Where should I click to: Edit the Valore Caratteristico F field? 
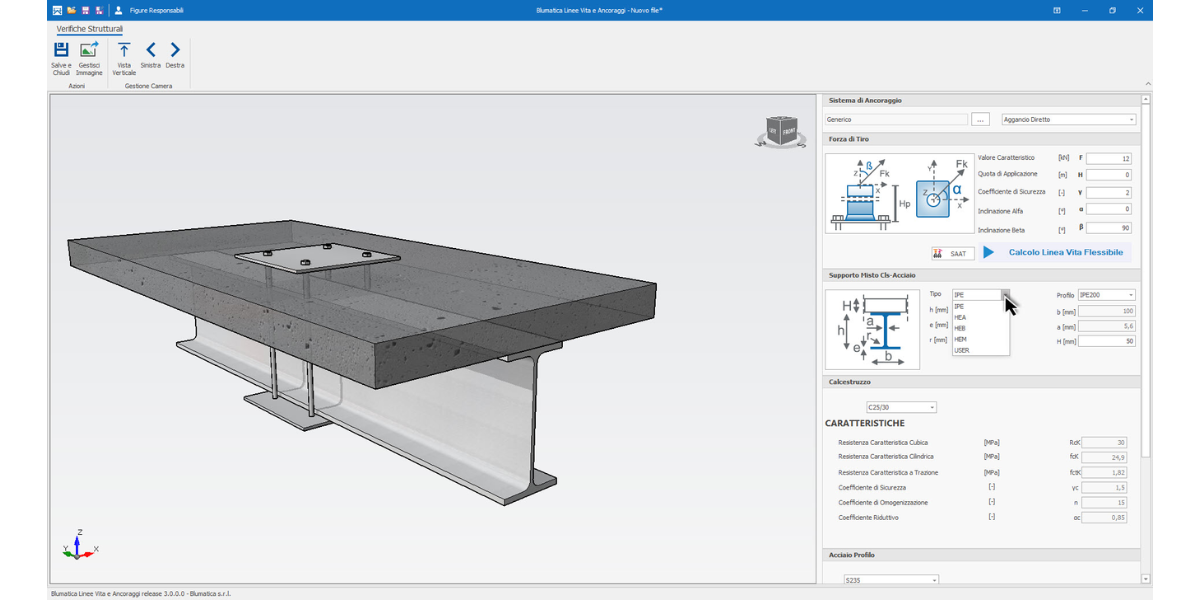1108,158
